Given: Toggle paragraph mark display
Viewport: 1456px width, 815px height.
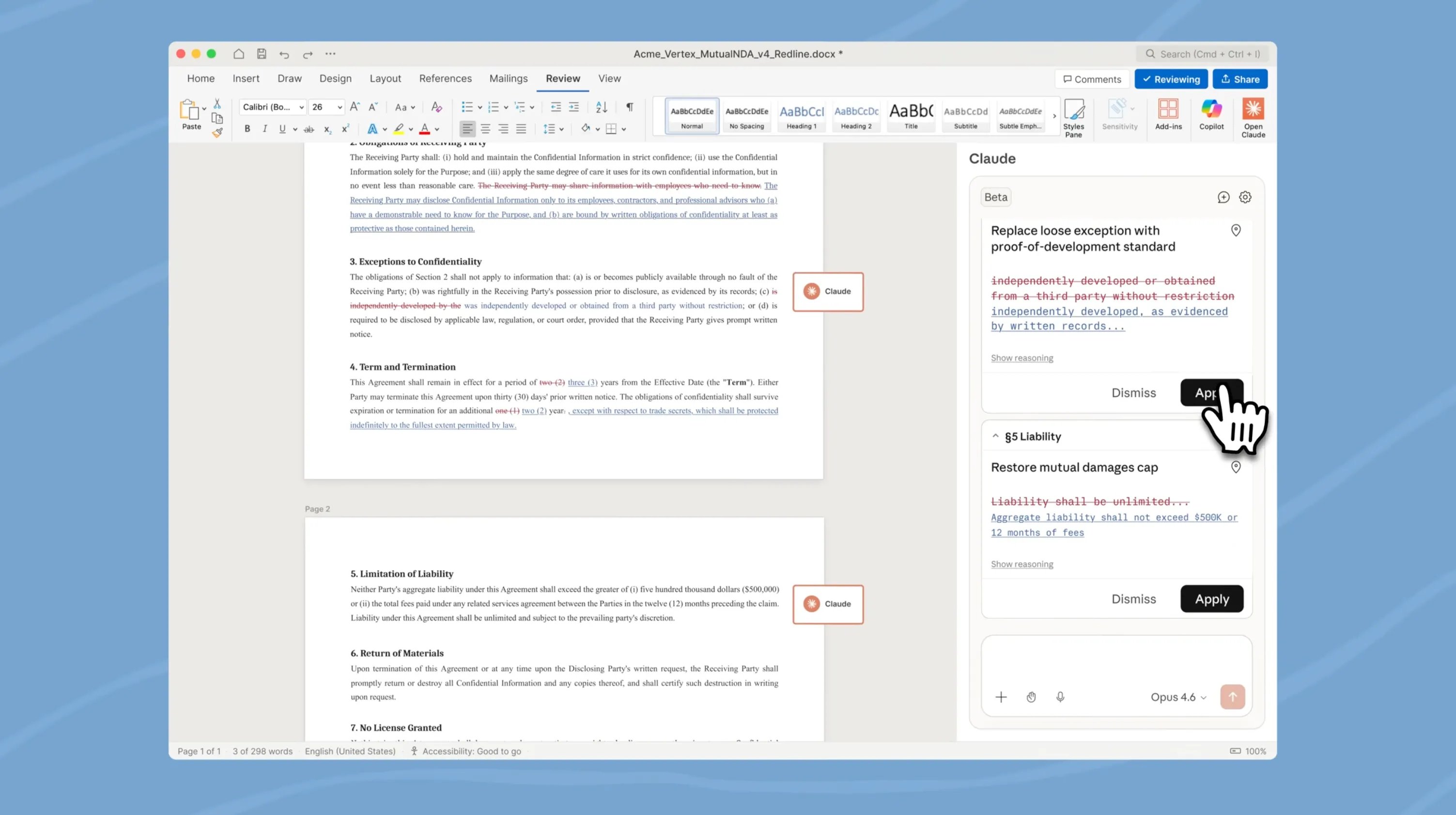Looking at the screenshot, I should 629,107.
